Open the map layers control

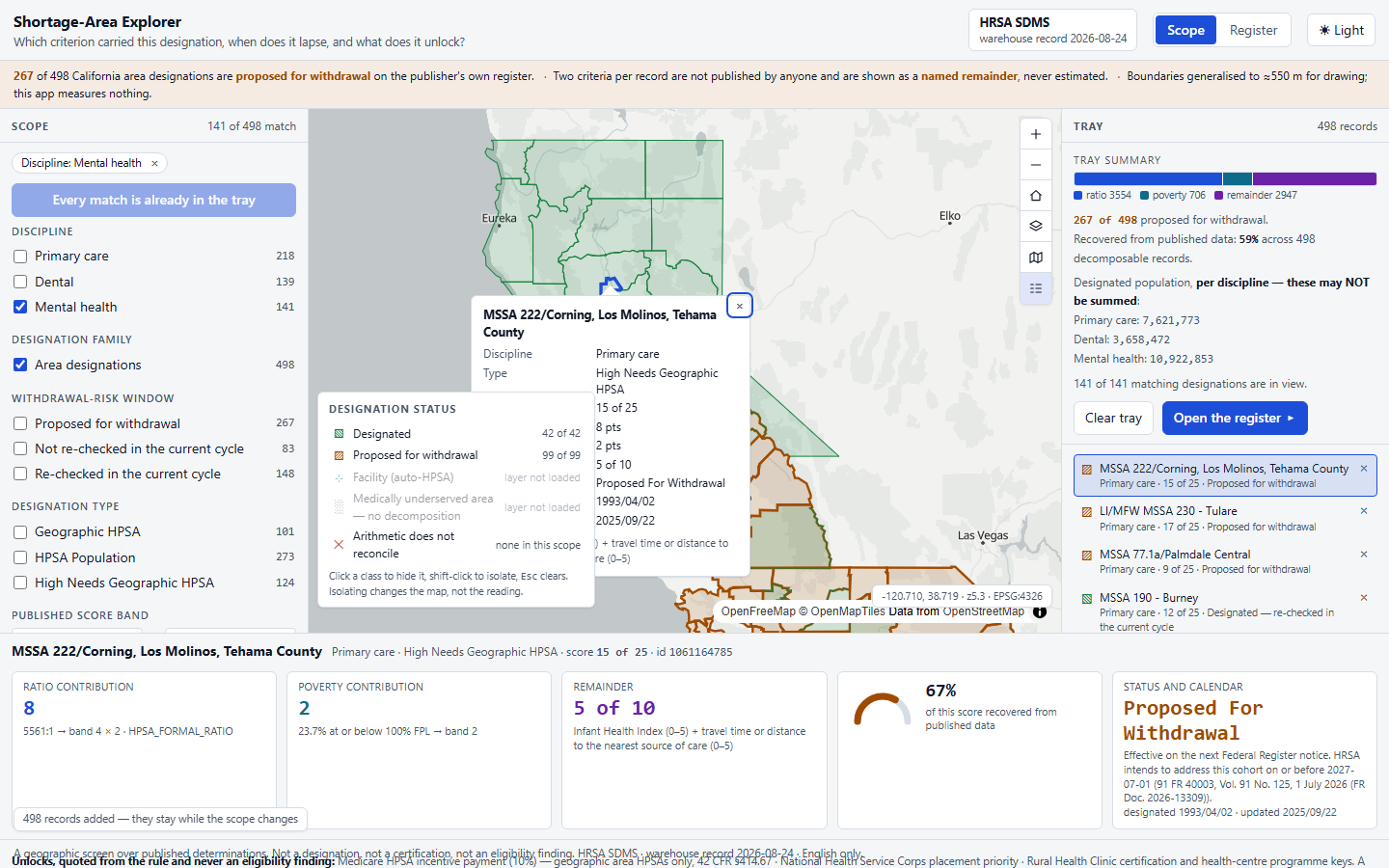1035,227
